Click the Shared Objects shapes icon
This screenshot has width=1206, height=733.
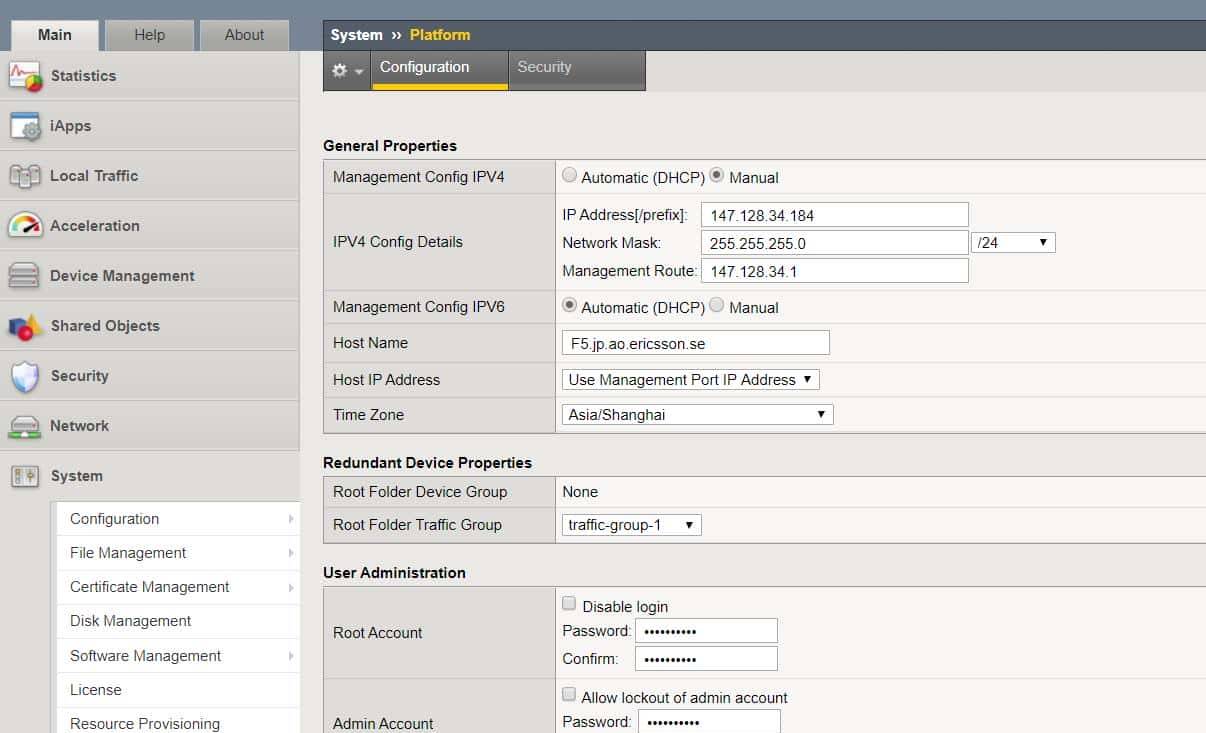[x=25, y=326]
